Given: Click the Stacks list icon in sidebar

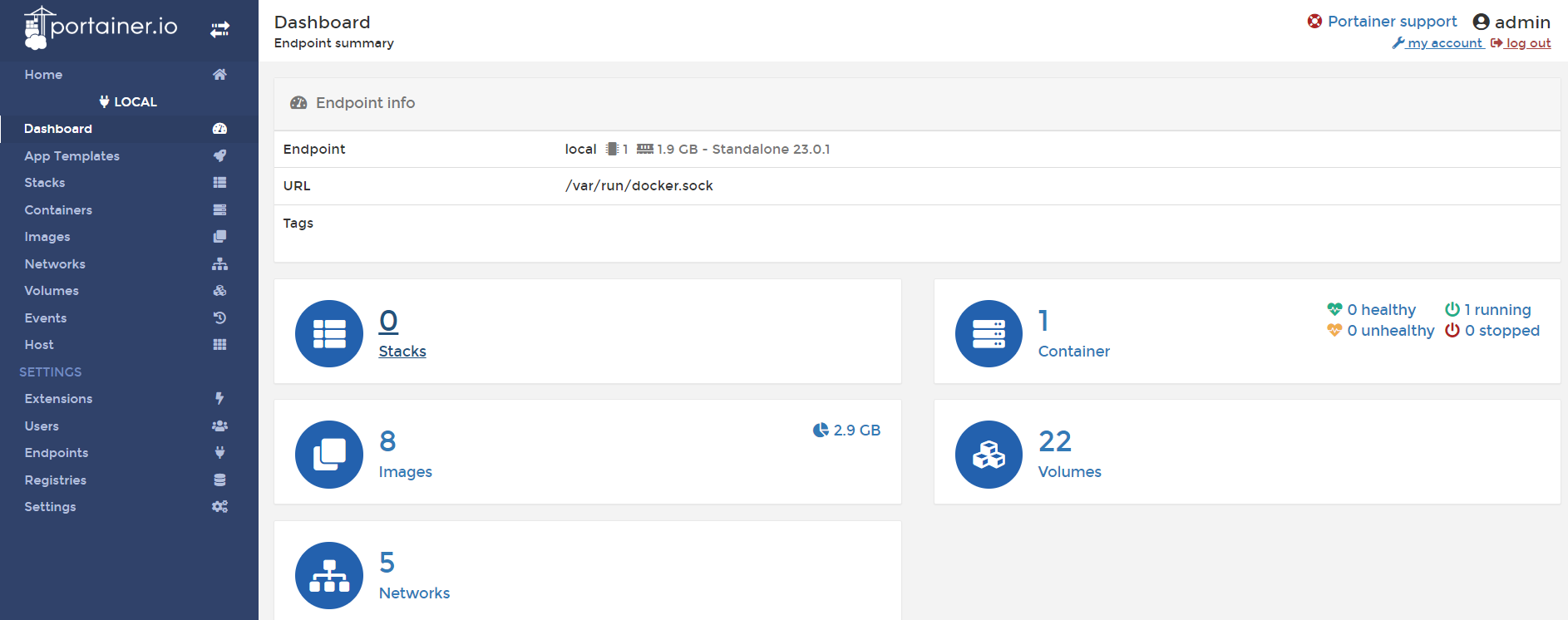Looking at the screenshot, I should (219, 183).
